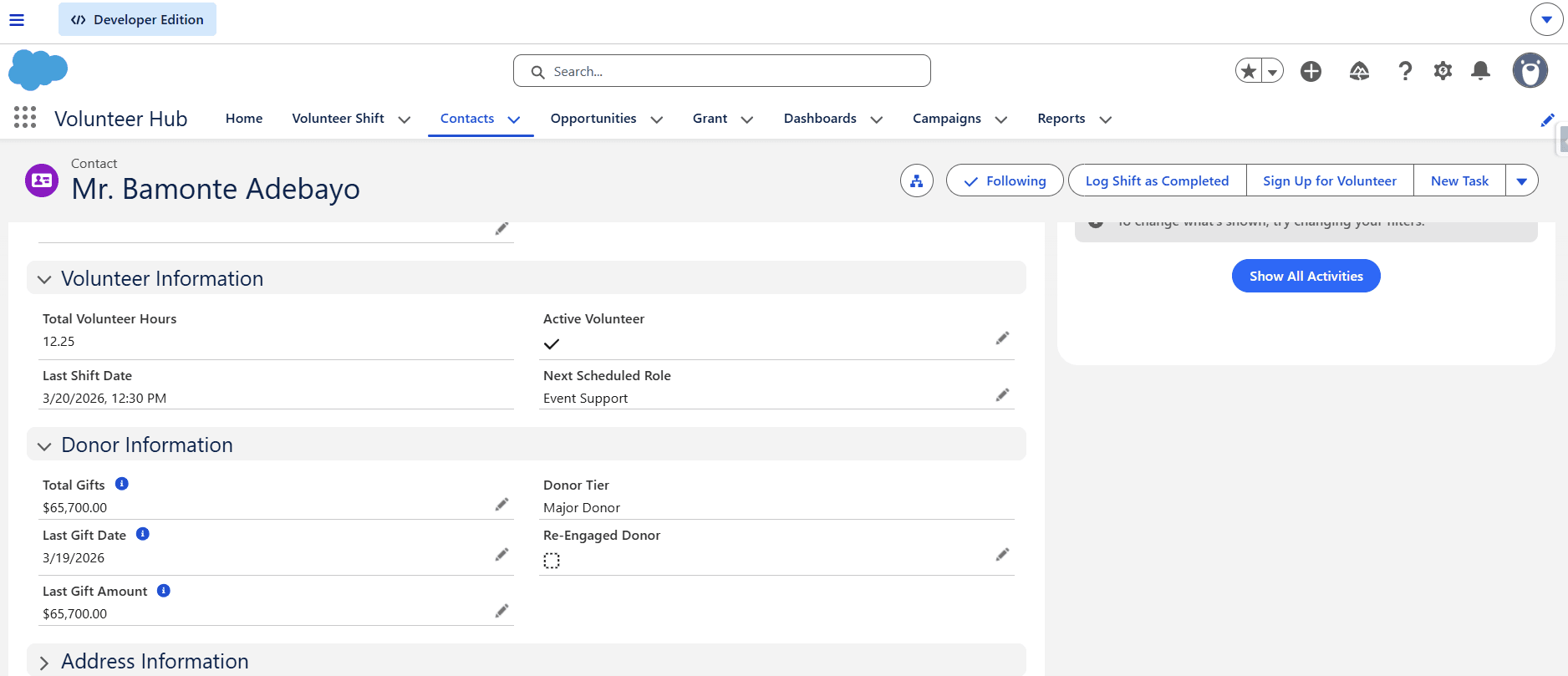Toggle the Active Volunteer checkmark
Image resolution: width=1568 pixels, height=676 pixels.
(552, 343)
